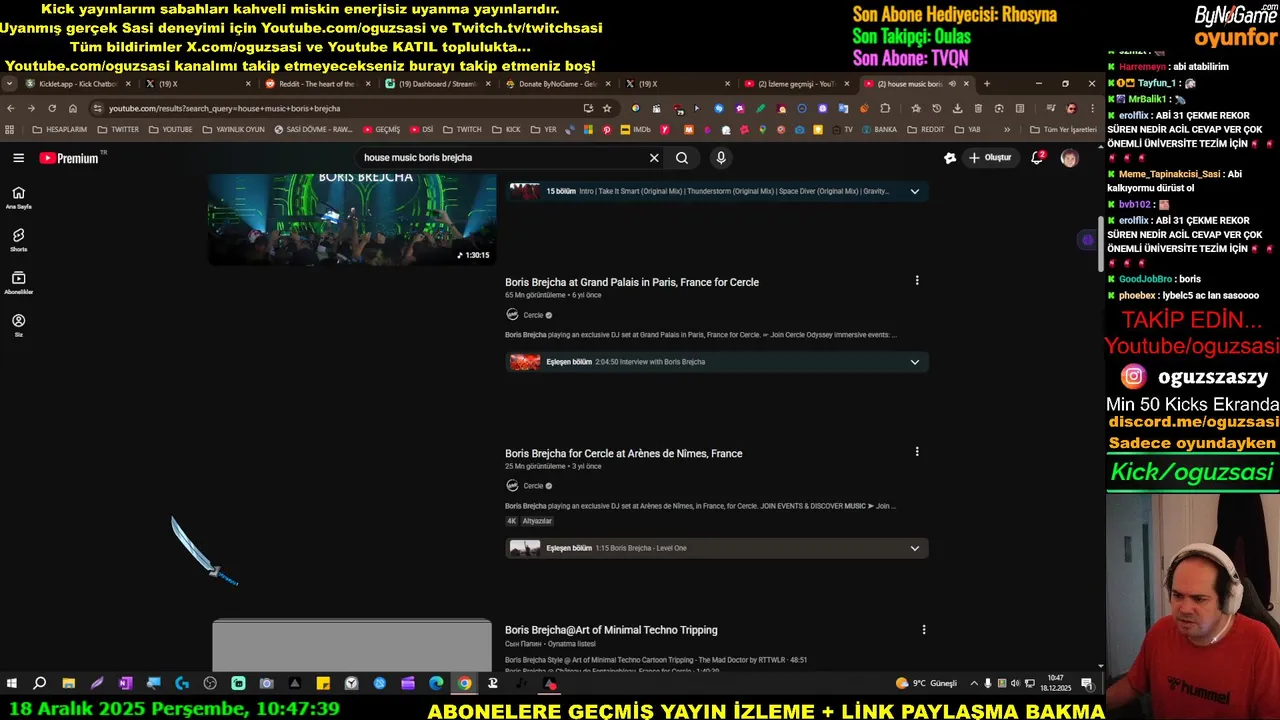Play the Boris Brejcha concert thumbnail
Viewport: 1280px width, 720px height.
(352, 219)
